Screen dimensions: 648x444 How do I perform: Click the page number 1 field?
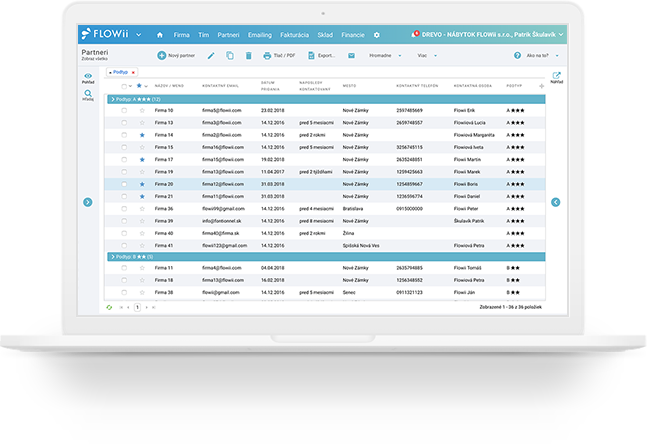pyautogui.click(x=137, y=307)
